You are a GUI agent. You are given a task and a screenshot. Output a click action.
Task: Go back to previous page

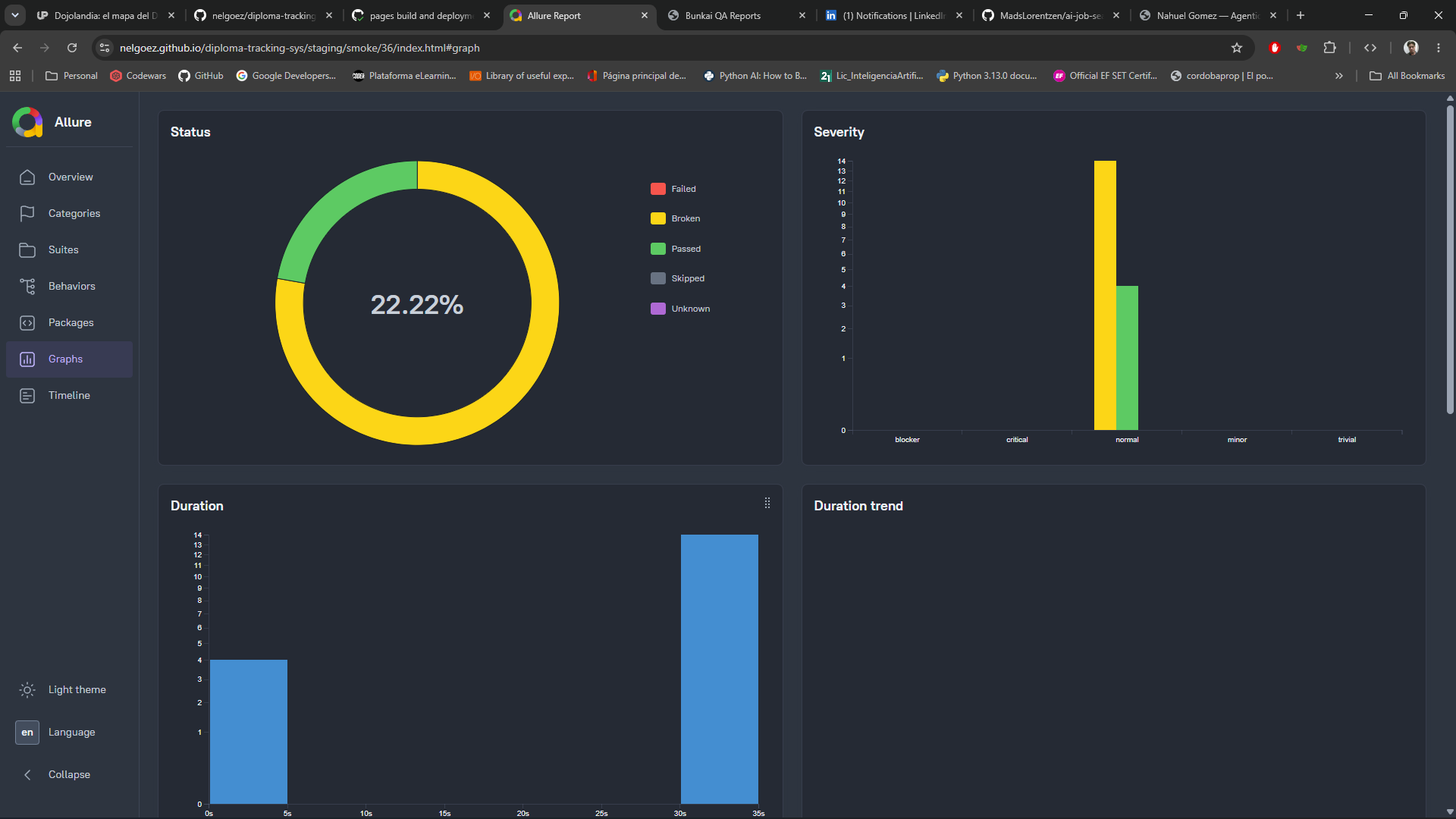(x=17, y=48)
